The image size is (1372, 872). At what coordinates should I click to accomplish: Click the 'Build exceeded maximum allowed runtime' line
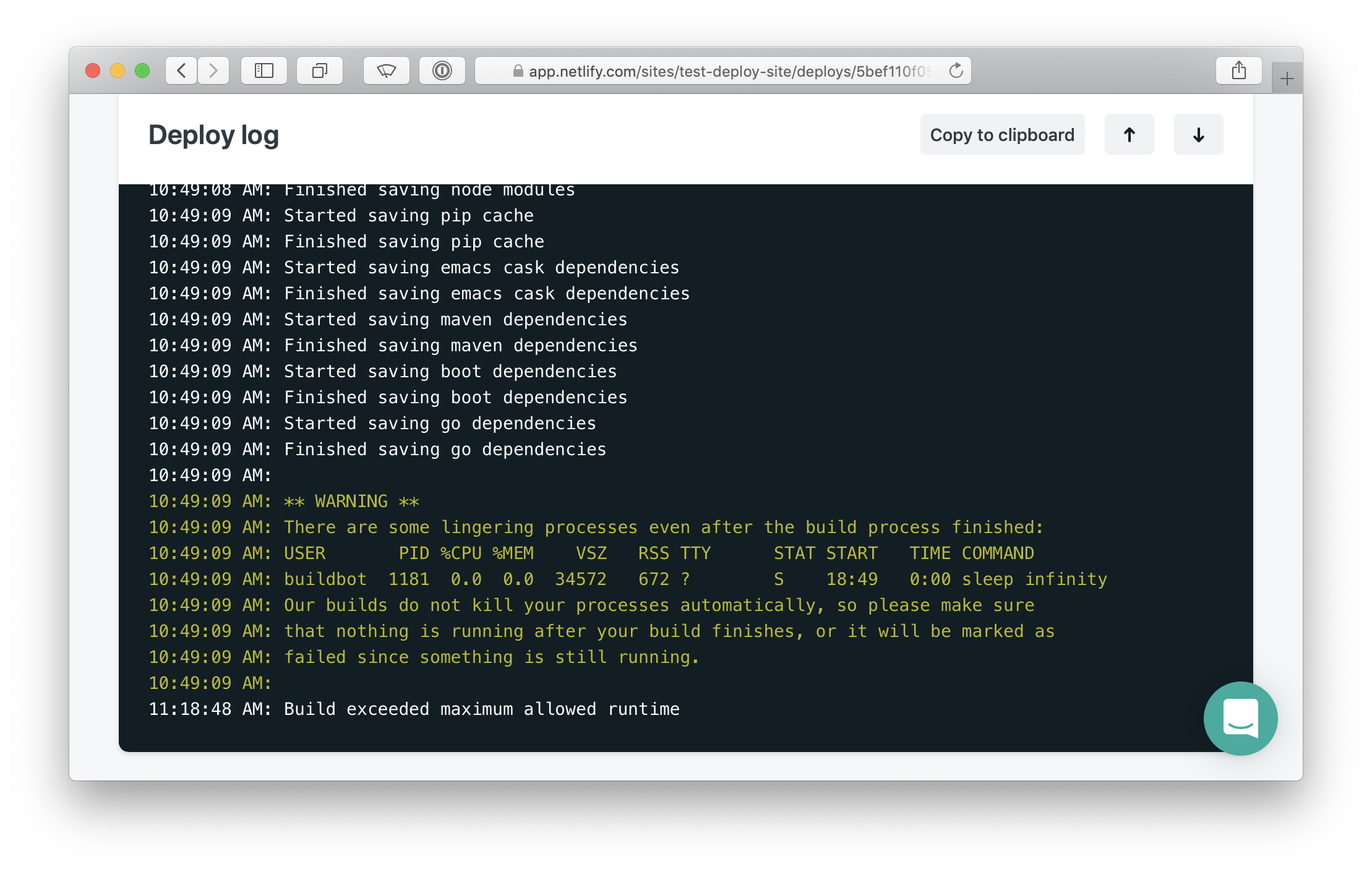(481, 709)
